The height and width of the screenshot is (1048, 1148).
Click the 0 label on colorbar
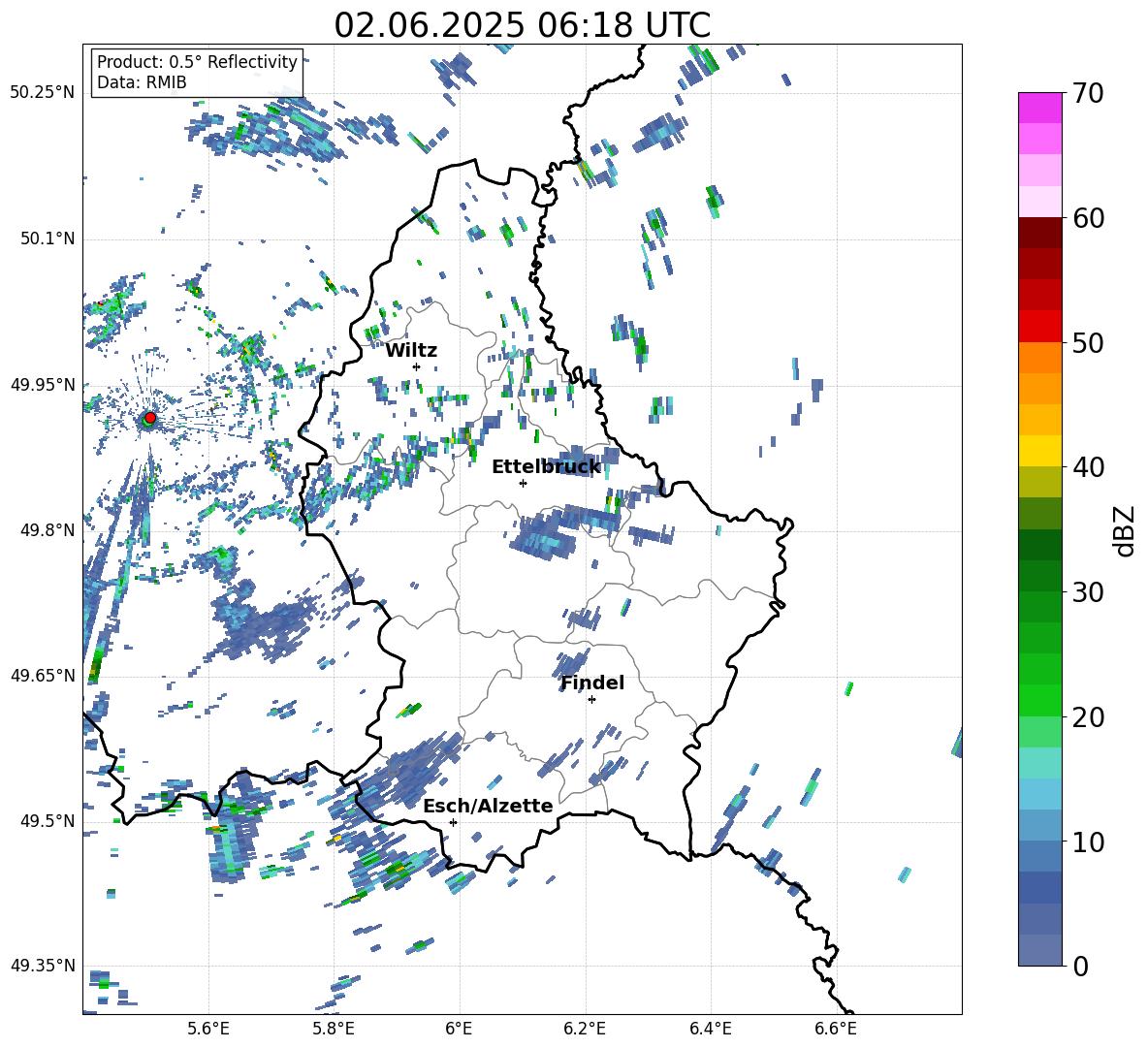click(x=1080, y=966)
